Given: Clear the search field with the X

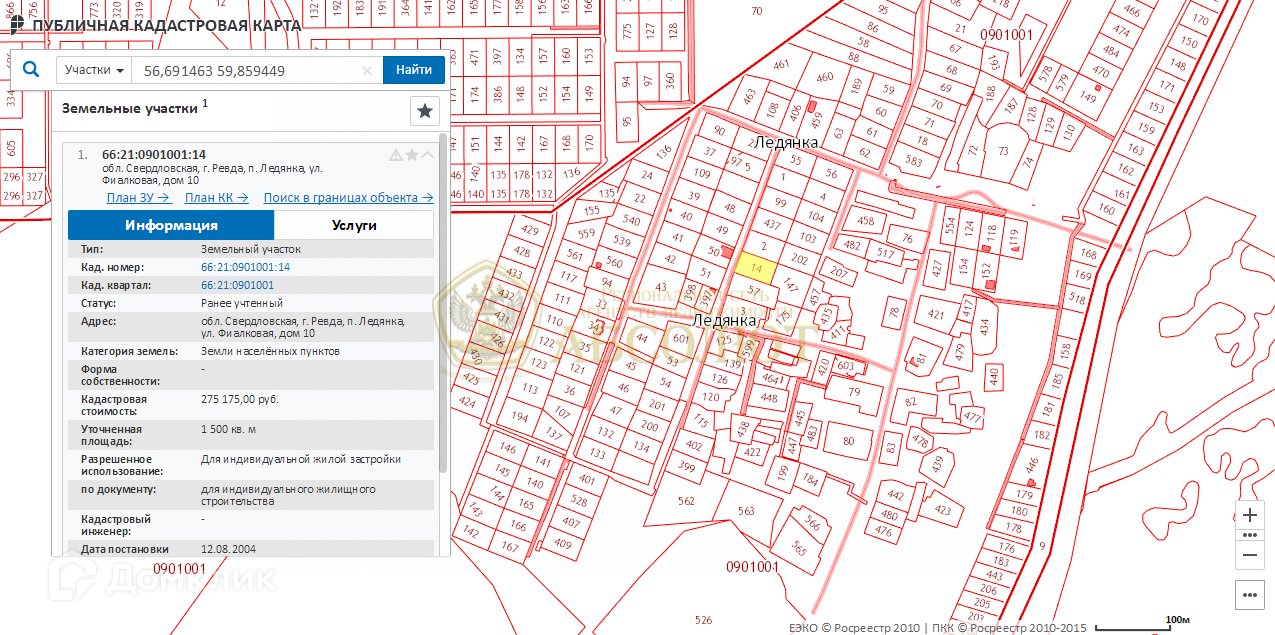Looking at the screenshot, I should 367,71.
